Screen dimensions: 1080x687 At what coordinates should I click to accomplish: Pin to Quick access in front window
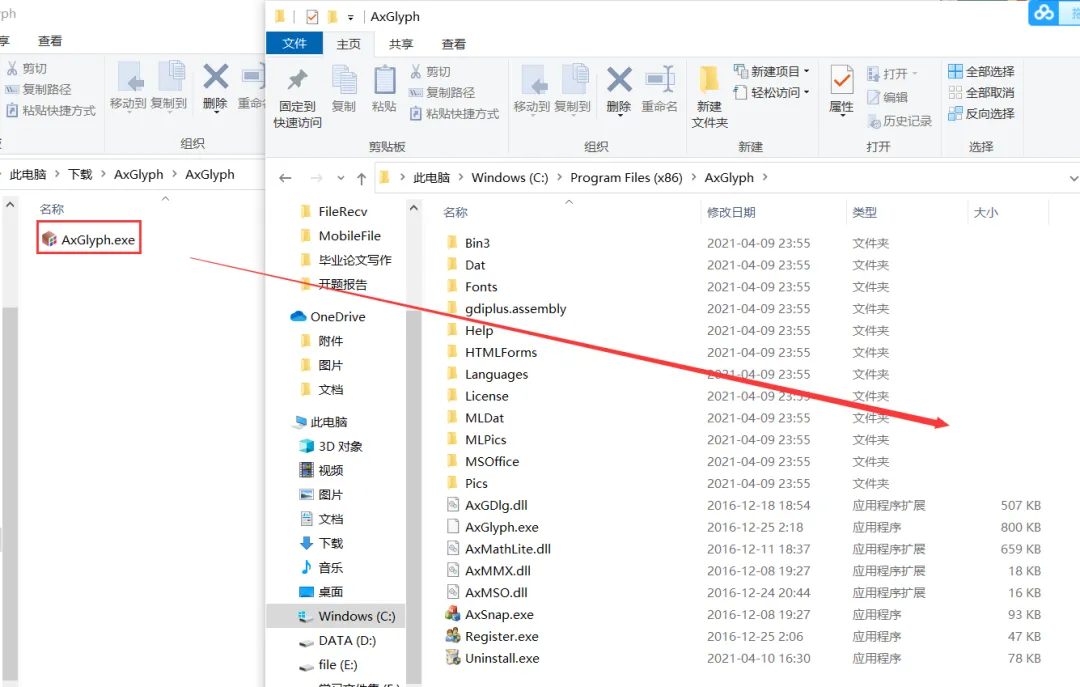coord(297,98)
